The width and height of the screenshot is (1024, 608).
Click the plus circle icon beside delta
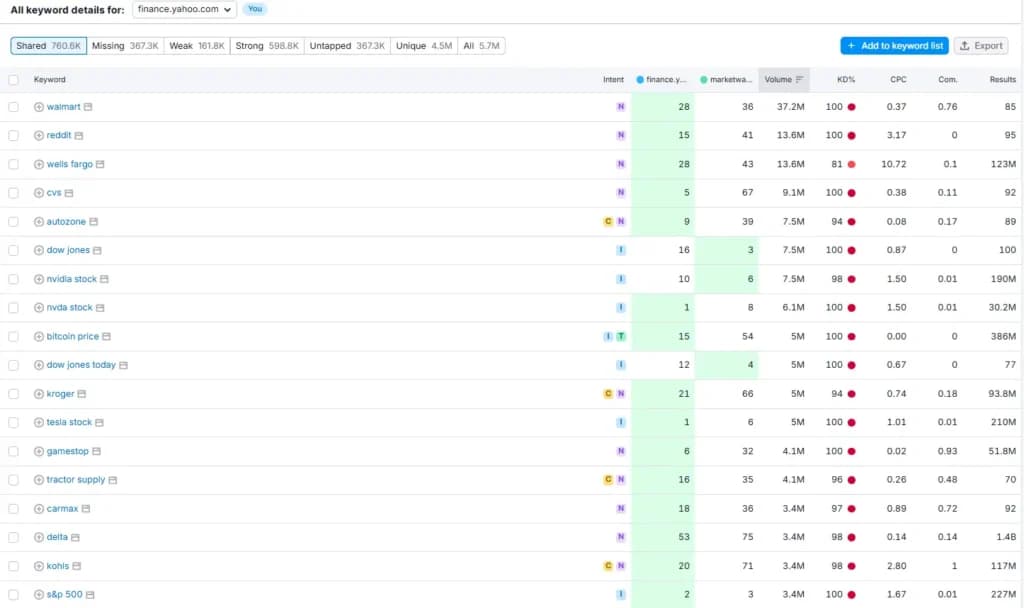(39, 537)
